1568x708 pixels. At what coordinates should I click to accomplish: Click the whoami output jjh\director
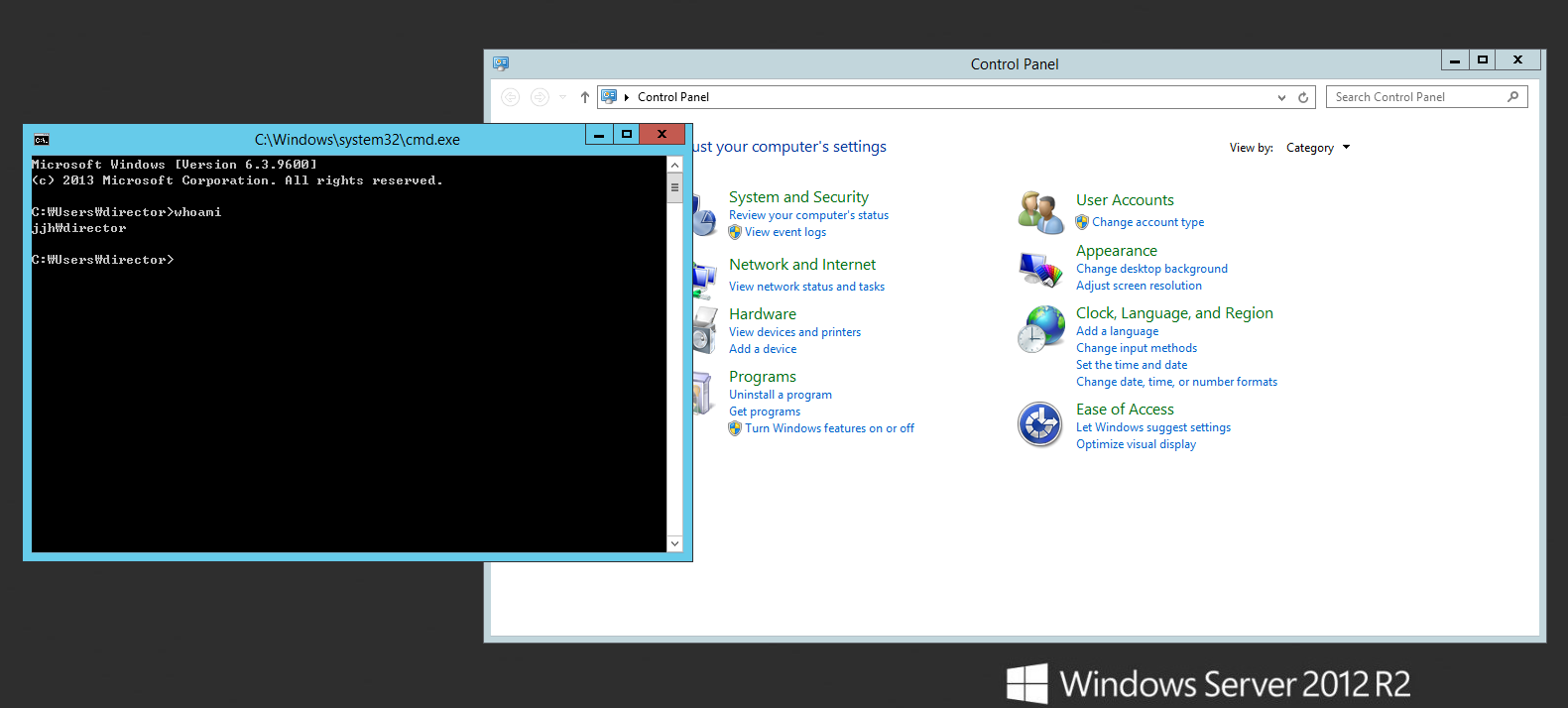[x=79, y=228]
